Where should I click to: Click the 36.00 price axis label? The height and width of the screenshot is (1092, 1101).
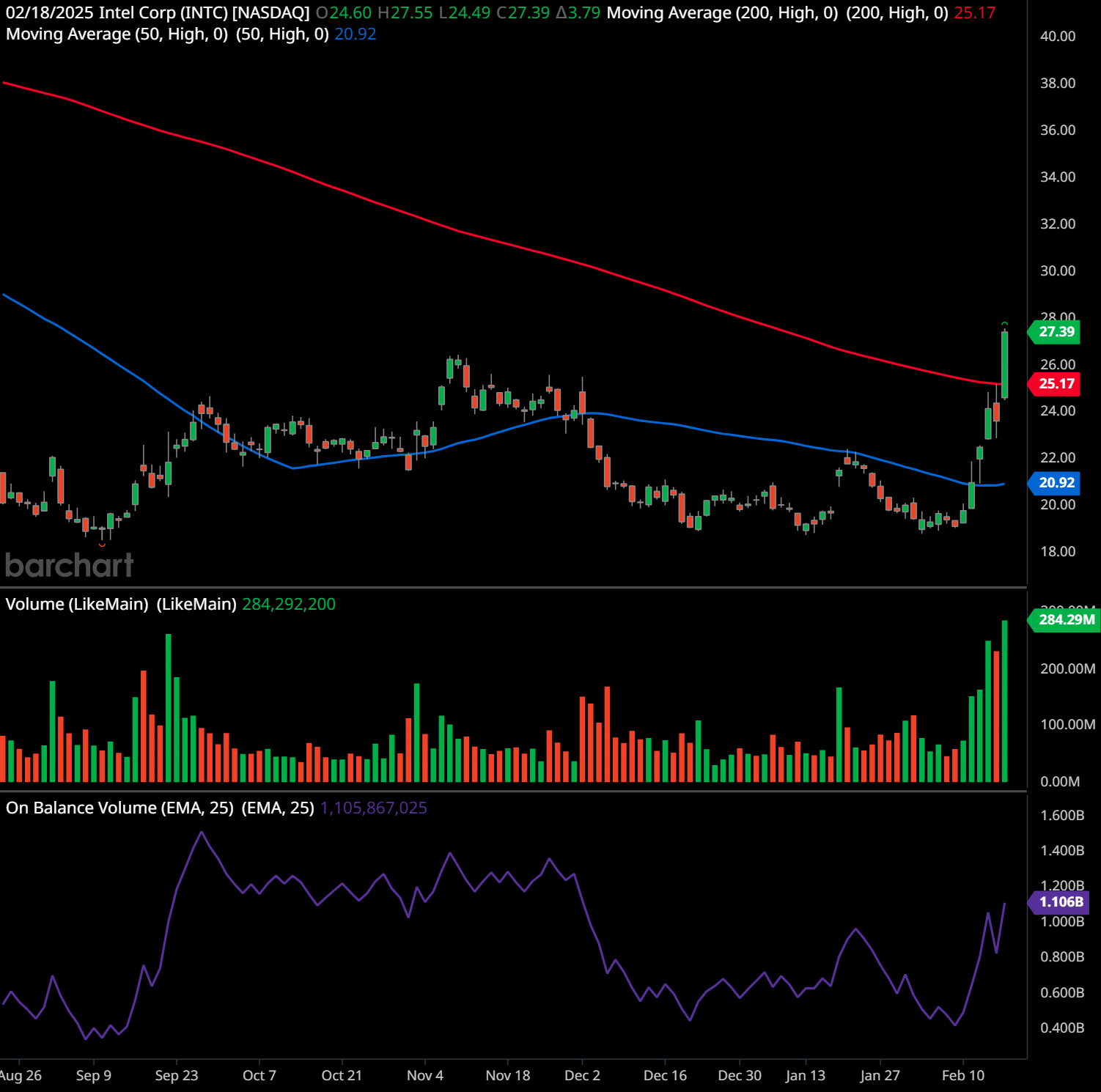click(1058, 130)
